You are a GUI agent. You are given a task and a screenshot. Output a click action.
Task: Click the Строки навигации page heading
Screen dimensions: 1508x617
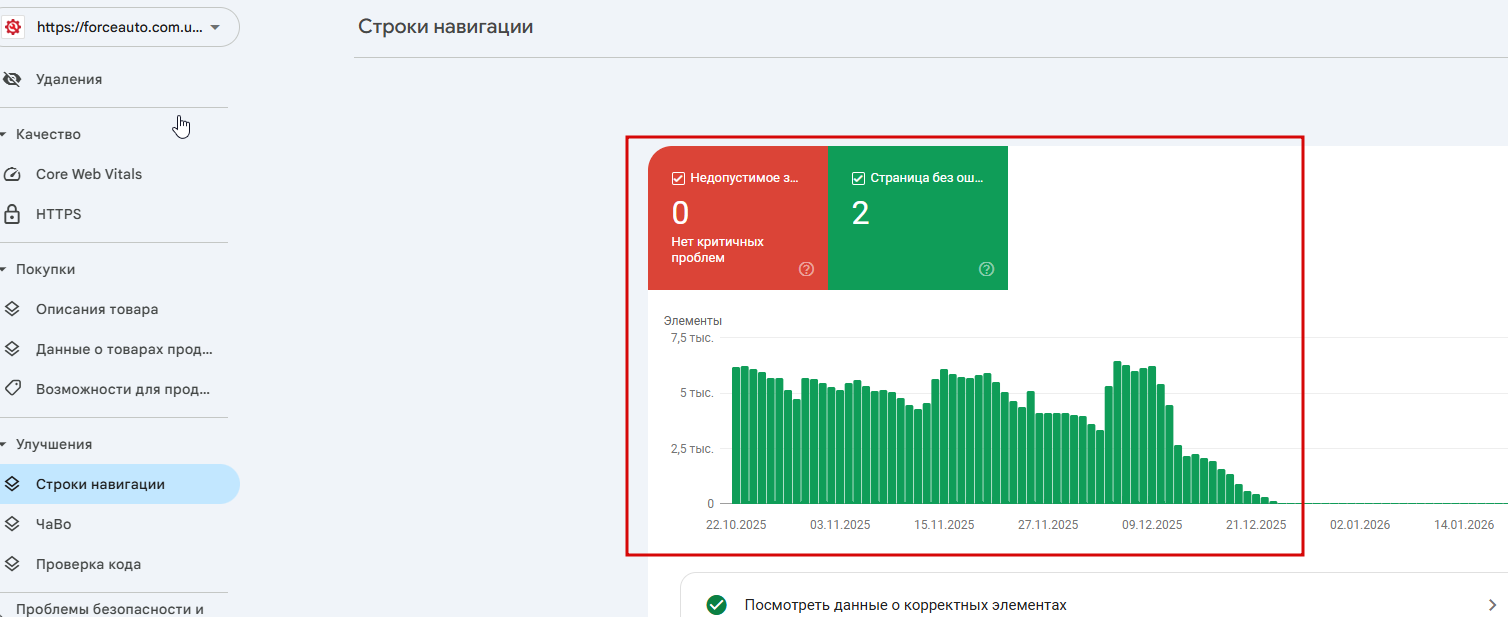445,27
